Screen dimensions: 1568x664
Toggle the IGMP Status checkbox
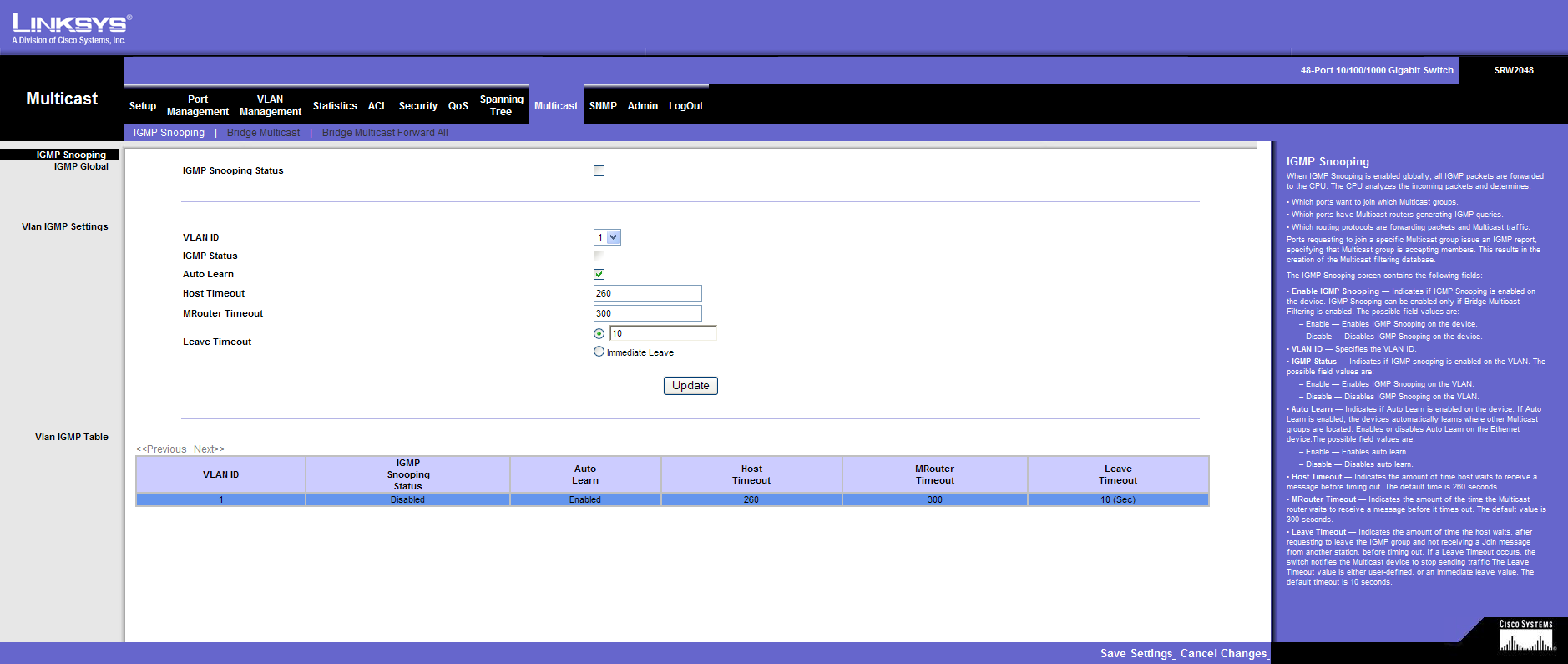[599, 256]
